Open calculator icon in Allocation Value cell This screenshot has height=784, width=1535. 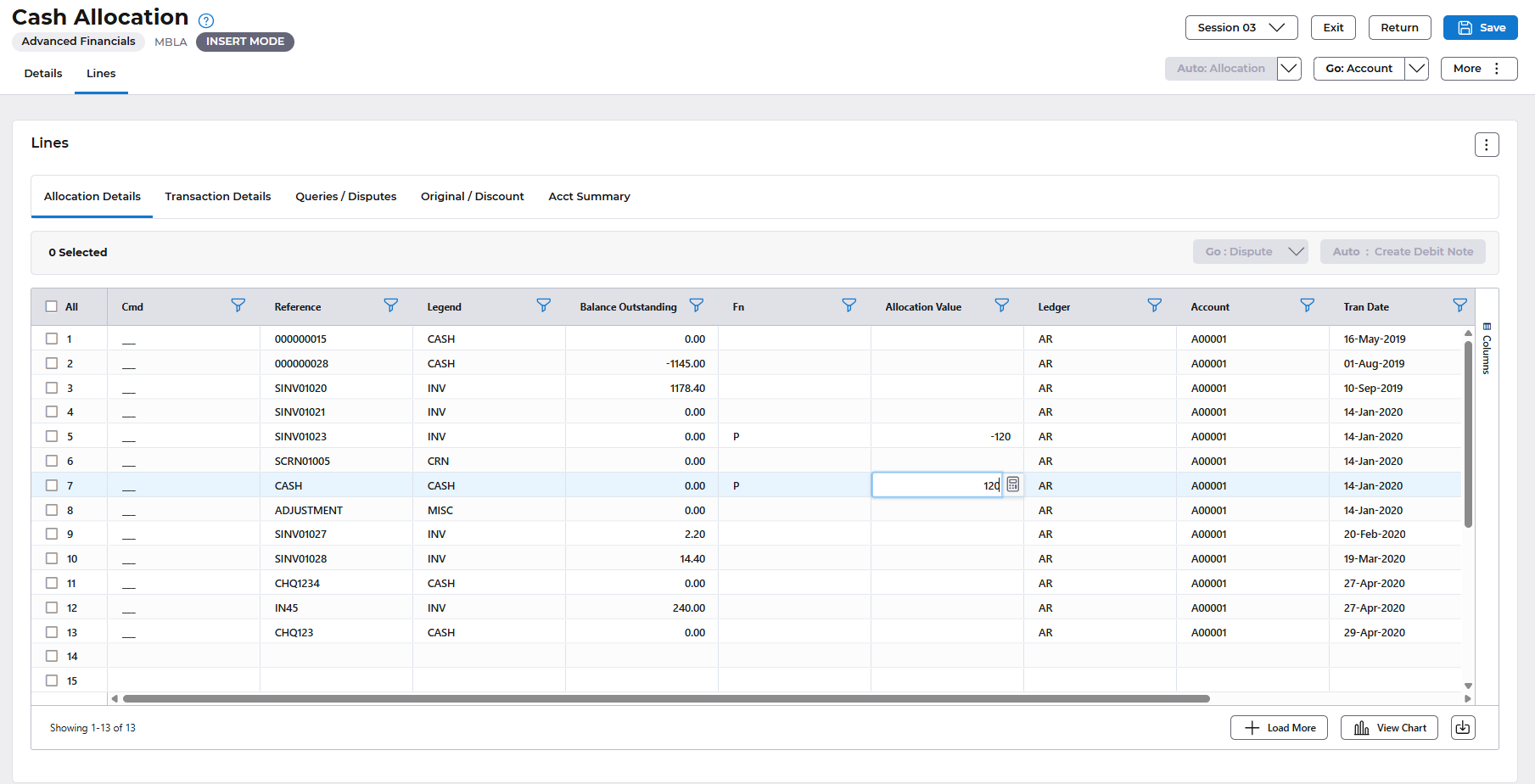tap(1013, 484)
